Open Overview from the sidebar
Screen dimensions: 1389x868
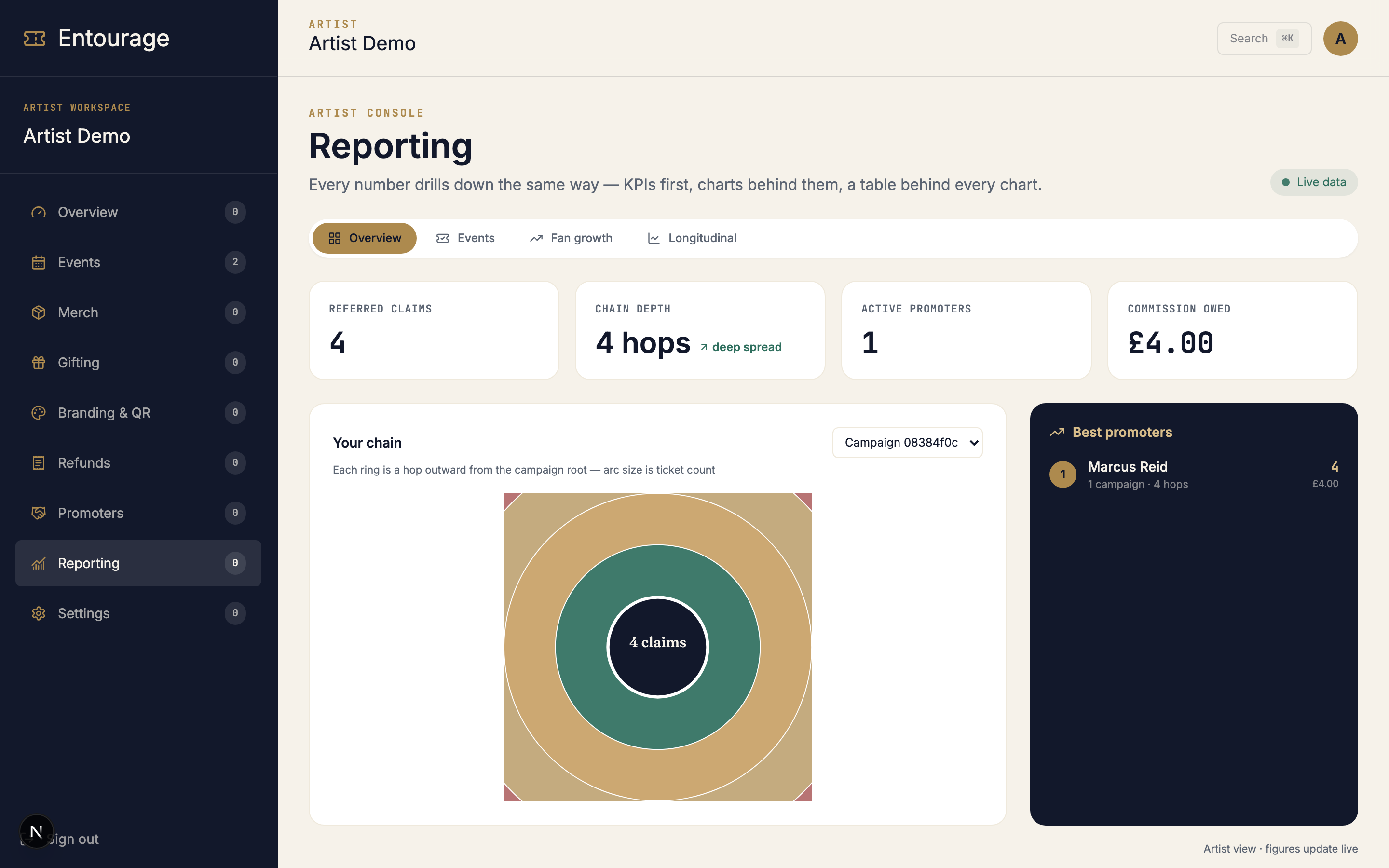coord(138,212)
